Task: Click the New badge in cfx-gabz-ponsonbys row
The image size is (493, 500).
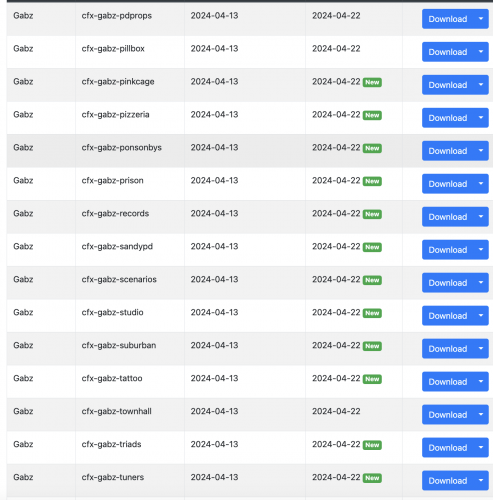Action: (x=372, y=148)
